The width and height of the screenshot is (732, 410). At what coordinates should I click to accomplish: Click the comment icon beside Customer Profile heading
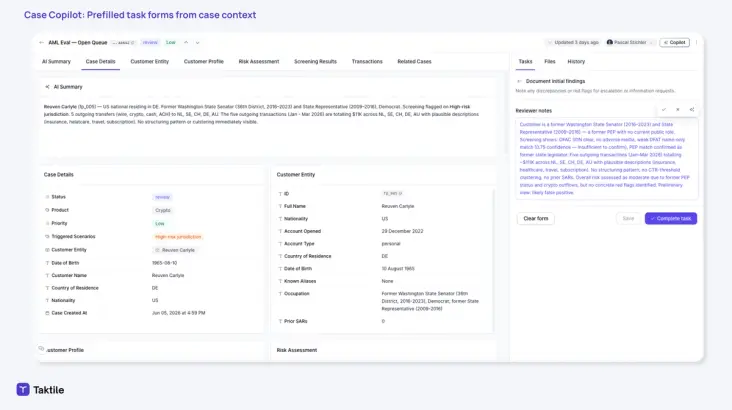coord(41,349)
